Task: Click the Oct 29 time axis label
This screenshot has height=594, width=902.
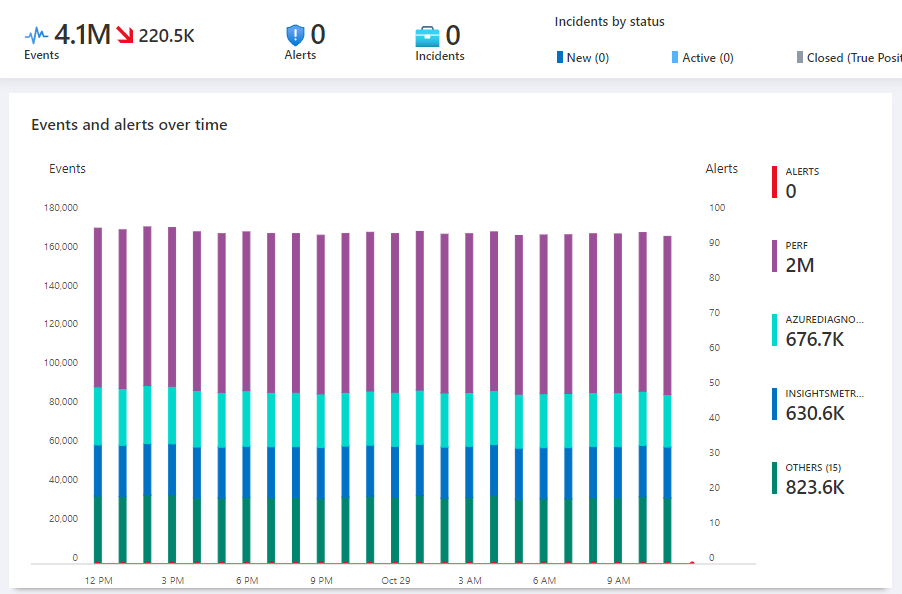Action: coord(395,580)
